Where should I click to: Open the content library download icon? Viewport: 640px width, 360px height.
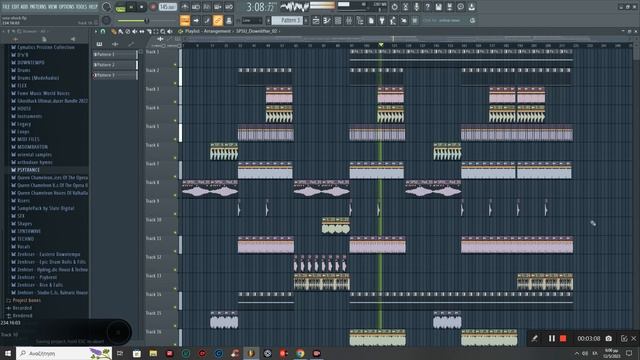pos(472,7)
